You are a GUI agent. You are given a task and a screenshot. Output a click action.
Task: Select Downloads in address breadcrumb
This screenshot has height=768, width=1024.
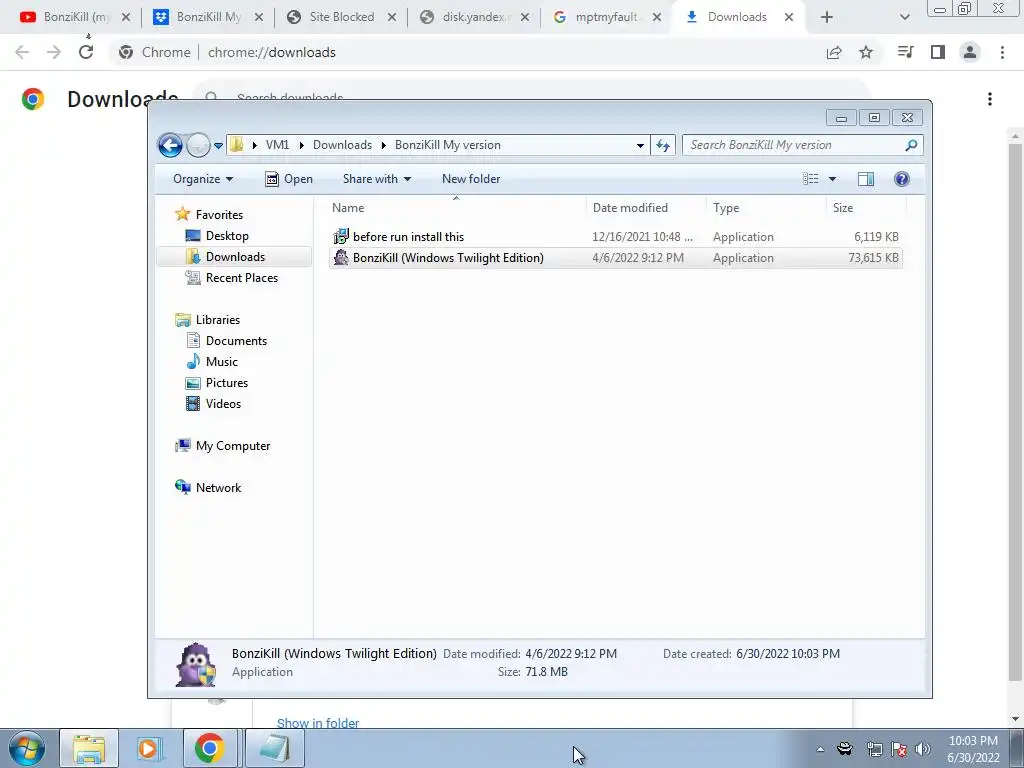tap(342, 145)
